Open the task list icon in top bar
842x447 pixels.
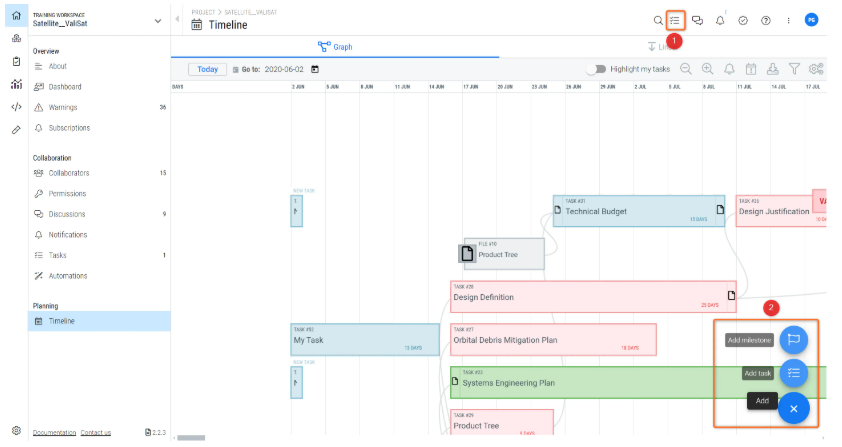[676, 20]
